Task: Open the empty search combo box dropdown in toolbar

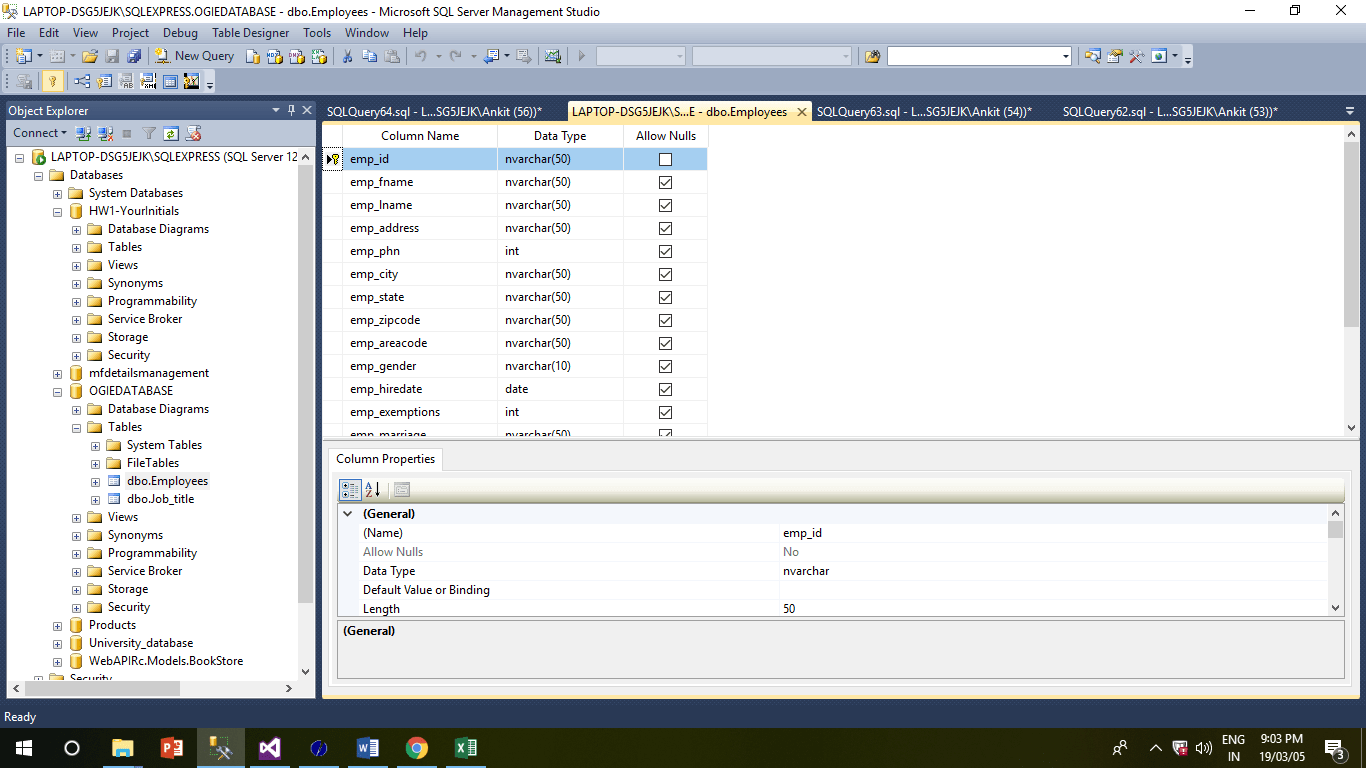Action: (1066, 56)
